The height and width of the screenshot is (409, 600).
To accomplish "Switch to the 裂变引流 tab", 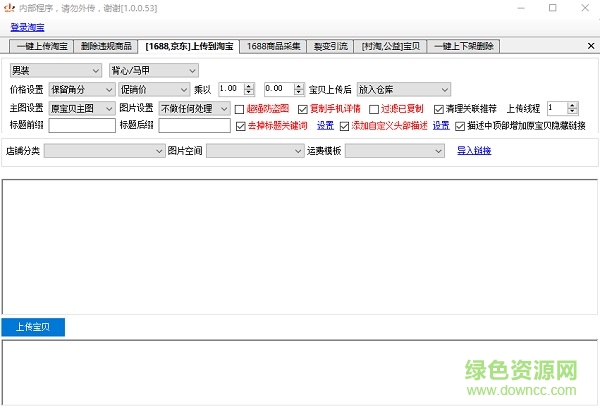I will click(x=330, y=46).
